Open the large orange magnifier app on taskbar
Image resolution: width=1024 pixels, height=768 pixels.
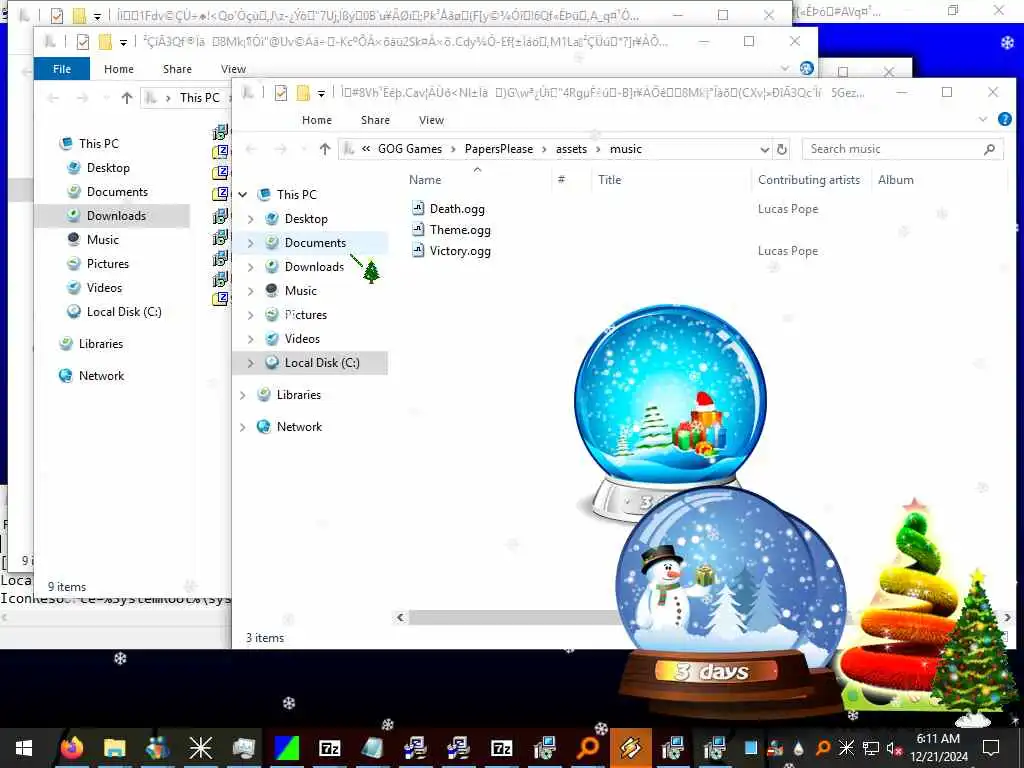point(588,748)
